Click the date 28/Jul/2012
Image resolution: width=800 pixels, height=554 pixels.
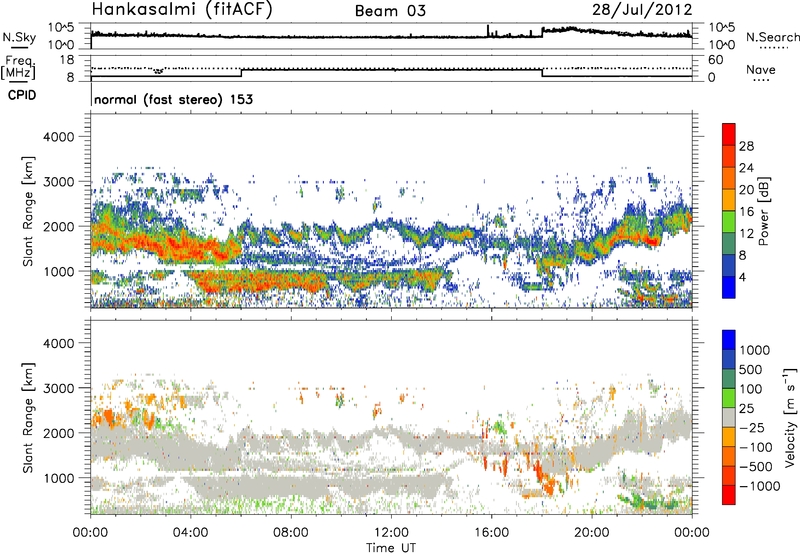coord(642,10)
